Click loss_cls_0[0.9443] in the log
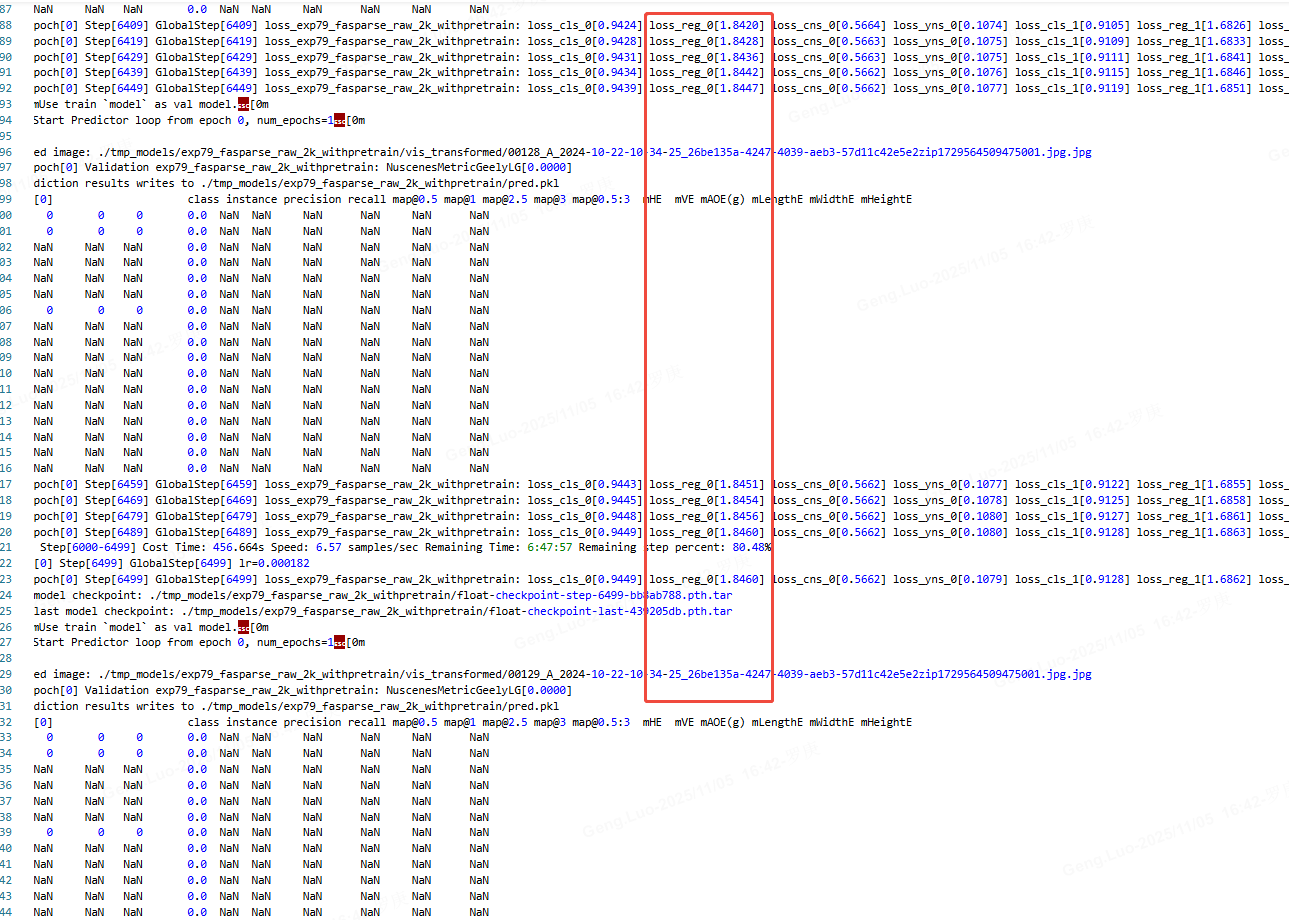 click(x=585, y=484)
